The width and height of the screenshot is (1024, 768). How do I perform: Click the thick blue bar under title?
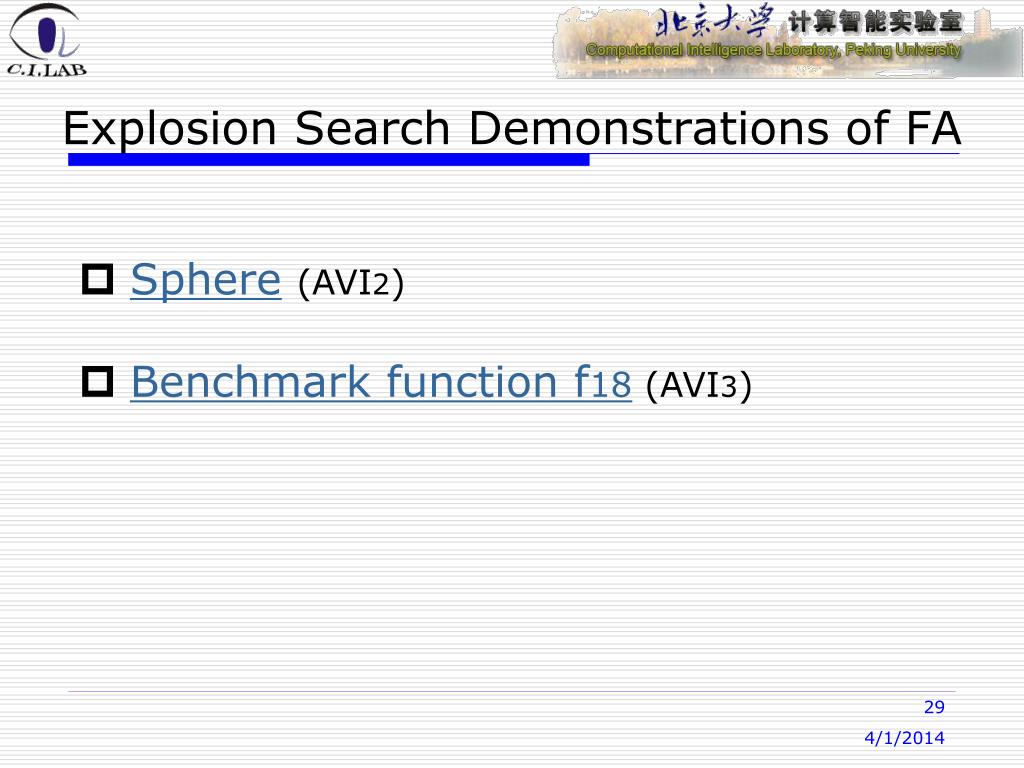(328, 159)
